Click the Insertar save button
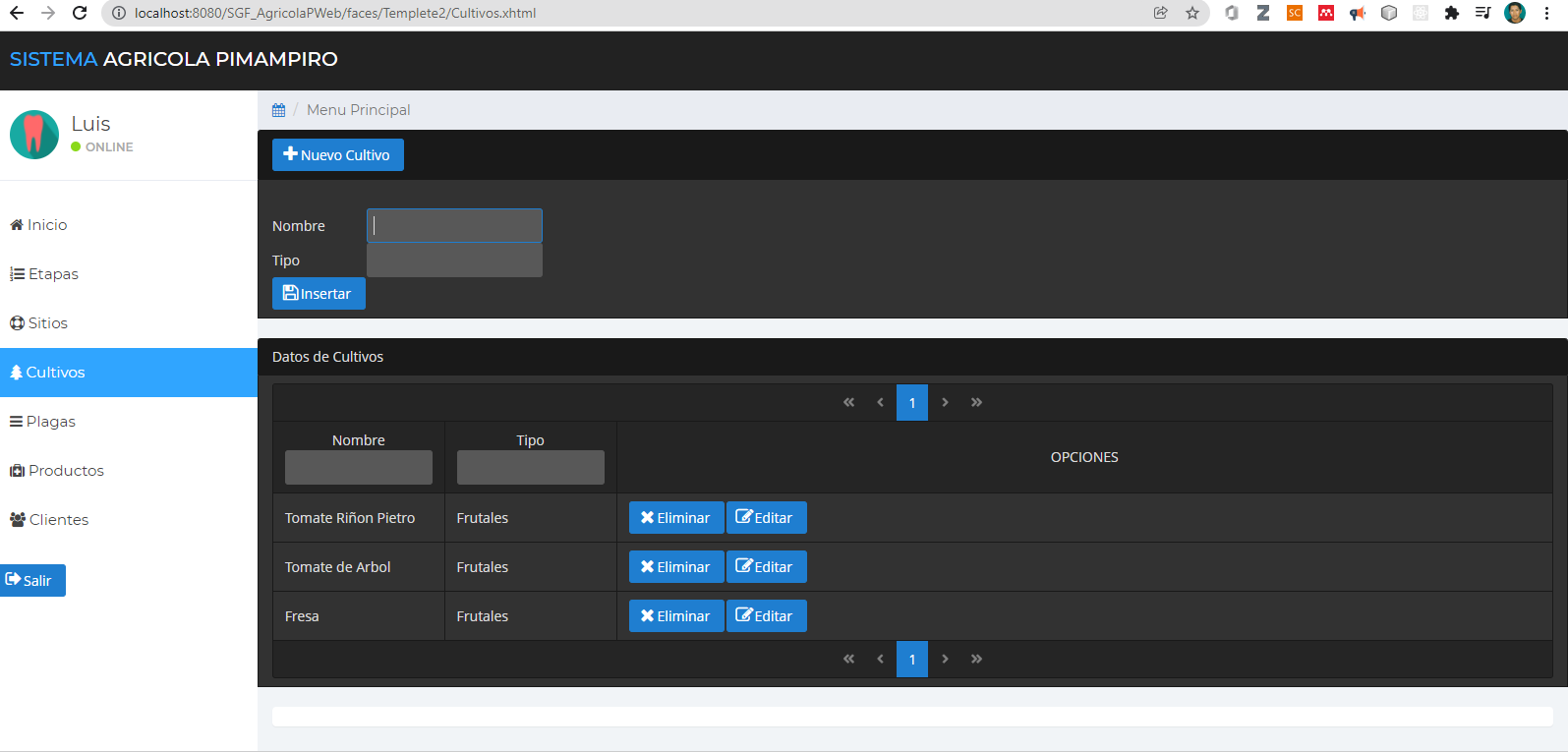The height and width of the screenshot is (752, 1568). click(x=318, y=294)
